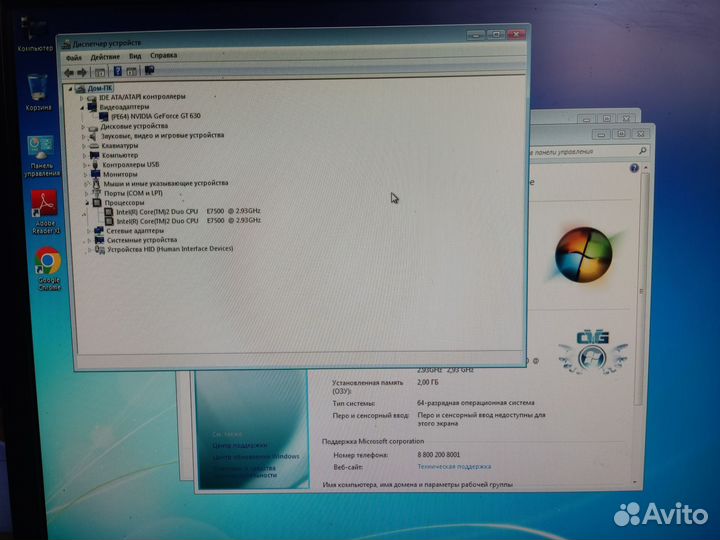Click the Forward arrow in Device Manager toolbar
The width and height of the screenshot is (720, 540).
[82, 72]
